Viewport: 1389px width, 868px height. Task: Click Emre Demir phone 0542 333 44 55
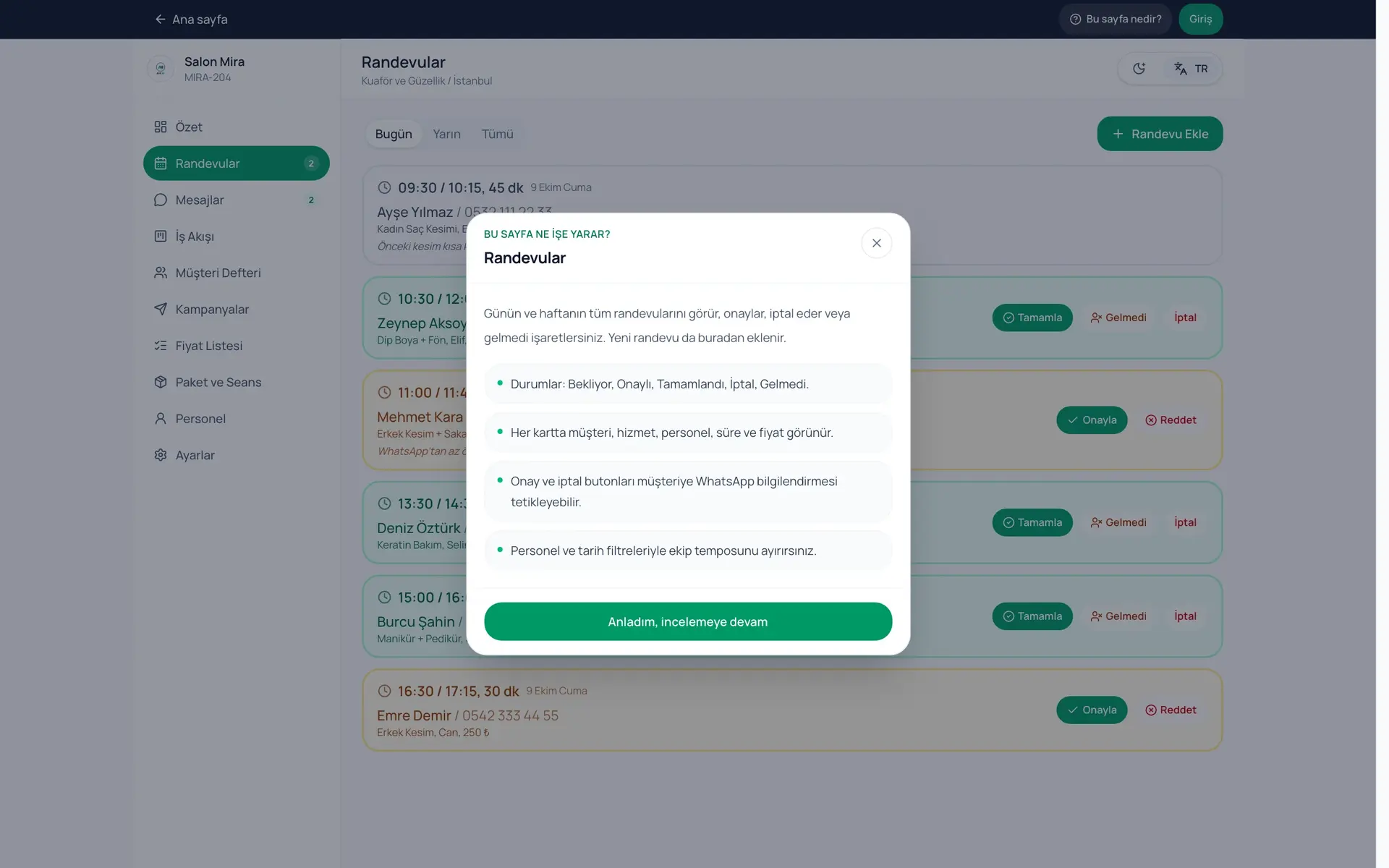coord(510,715)
